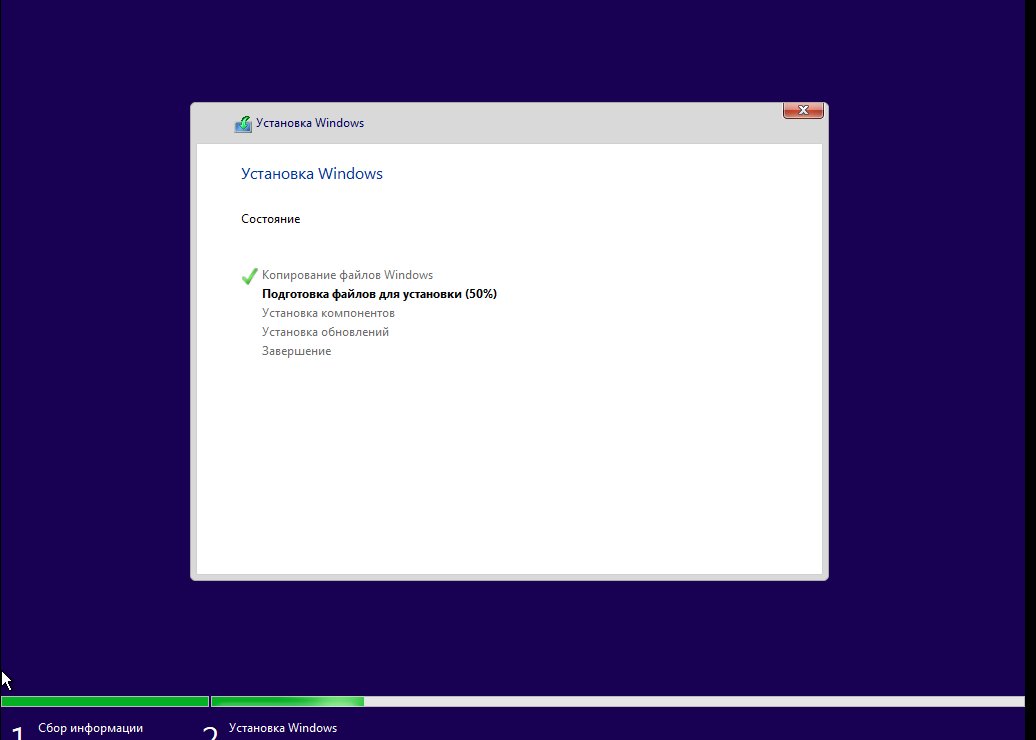Click the Завершение step
This screenshot has height=740, width=1036.
[x=297, y=352]
